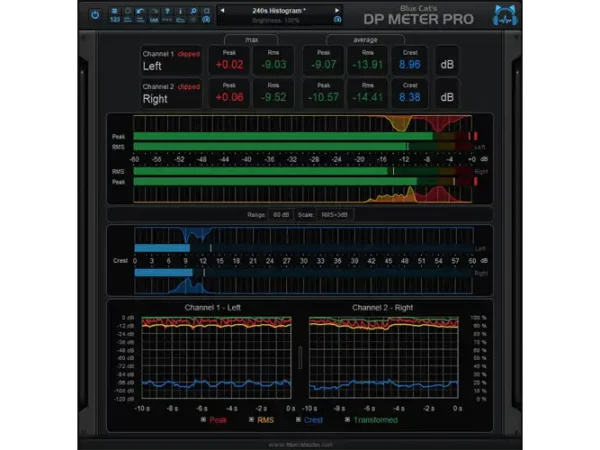Open the Scale RMS+3dB dropdown
Screen dimensions: 600x450
334,215
